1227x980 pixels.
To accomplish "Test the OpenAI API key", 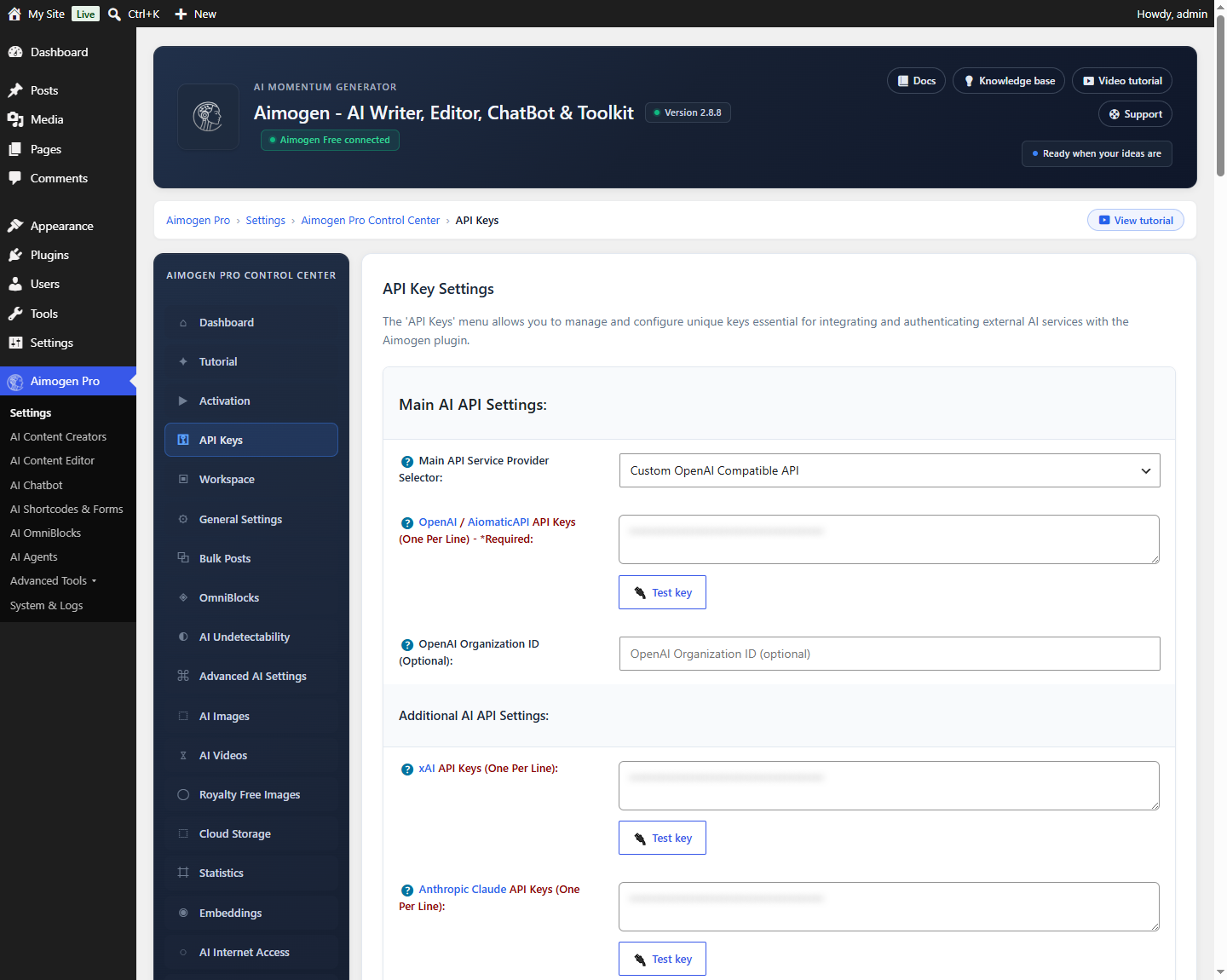I will click(662, 592).
